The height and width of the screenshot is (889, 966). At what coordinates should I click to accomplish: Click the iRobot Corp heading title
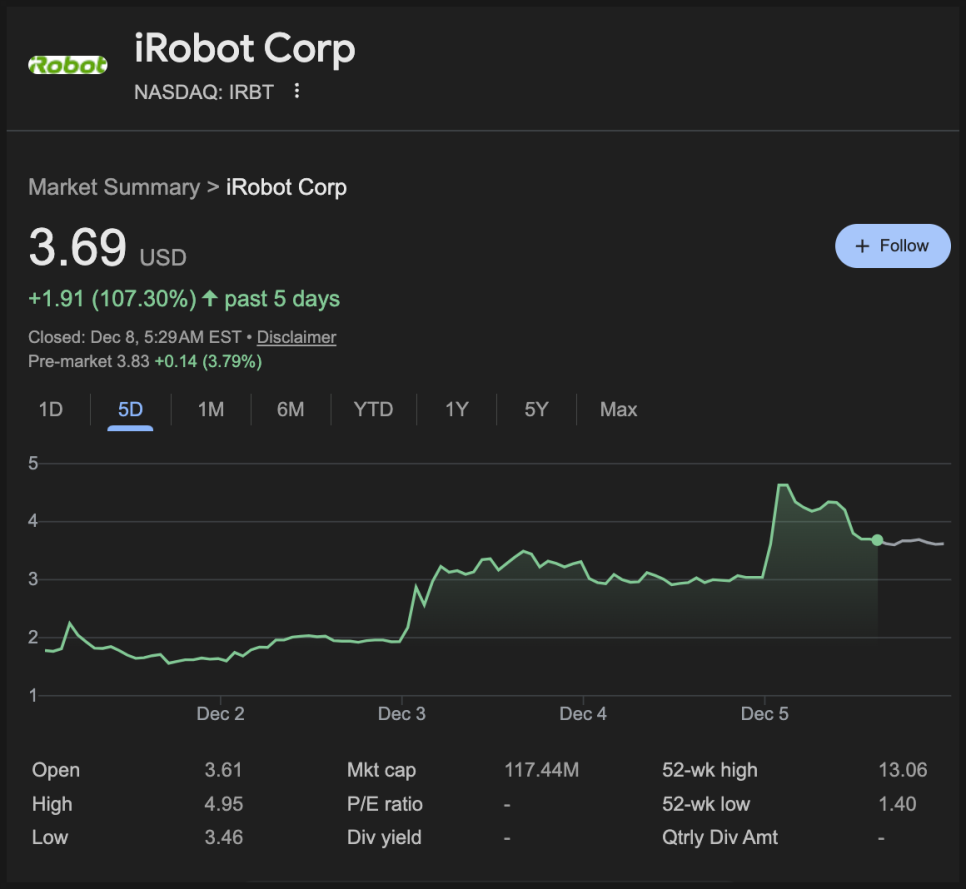tap(245, 49)
